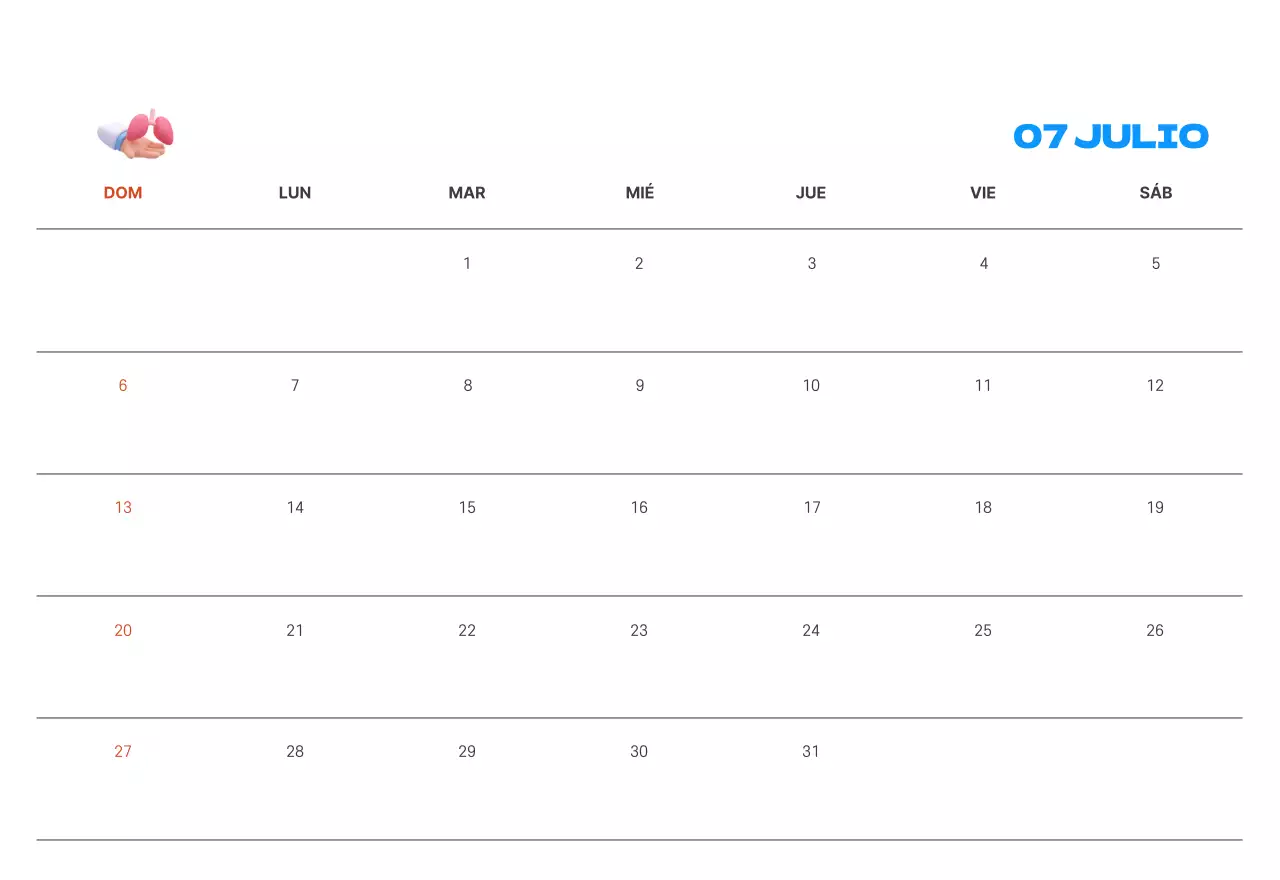Choose Sunday the 27th
Image resolution: width=1280 pixels, height=880 pixels.
pyautogui.click(x=123, y=752)
